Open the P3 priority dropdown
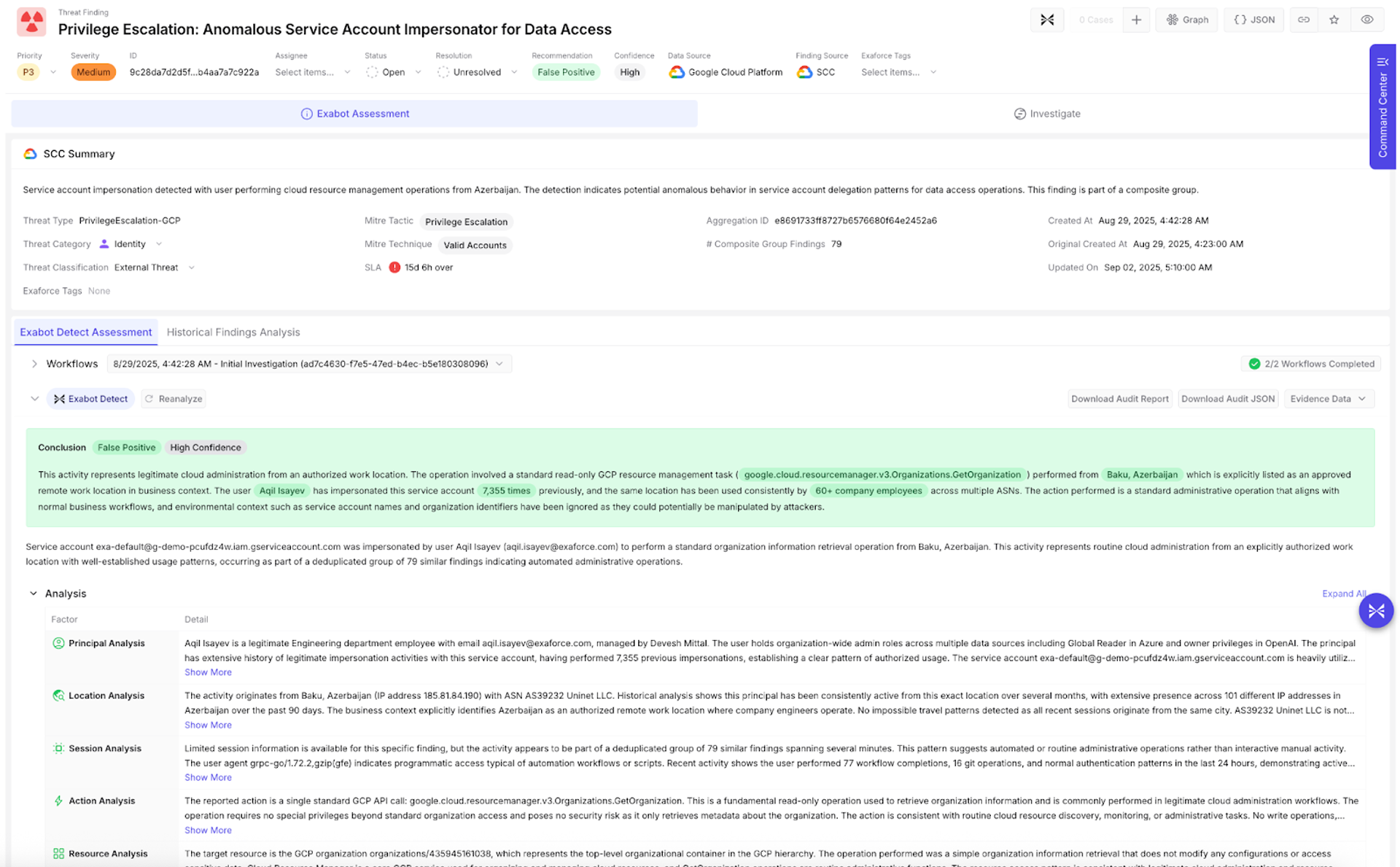Viewport: 1400px width, 867px height. click(37, 72)
